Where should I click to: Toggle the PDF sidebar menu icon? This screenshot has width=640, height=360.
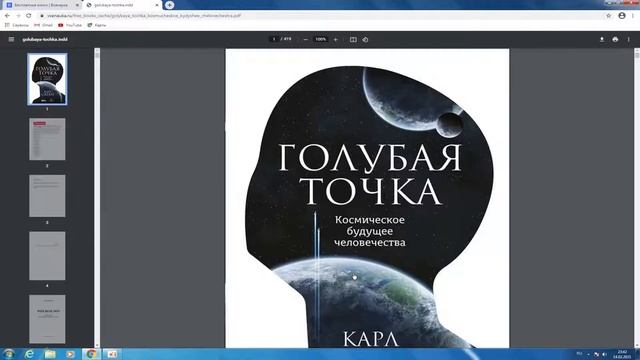(11, 39)
